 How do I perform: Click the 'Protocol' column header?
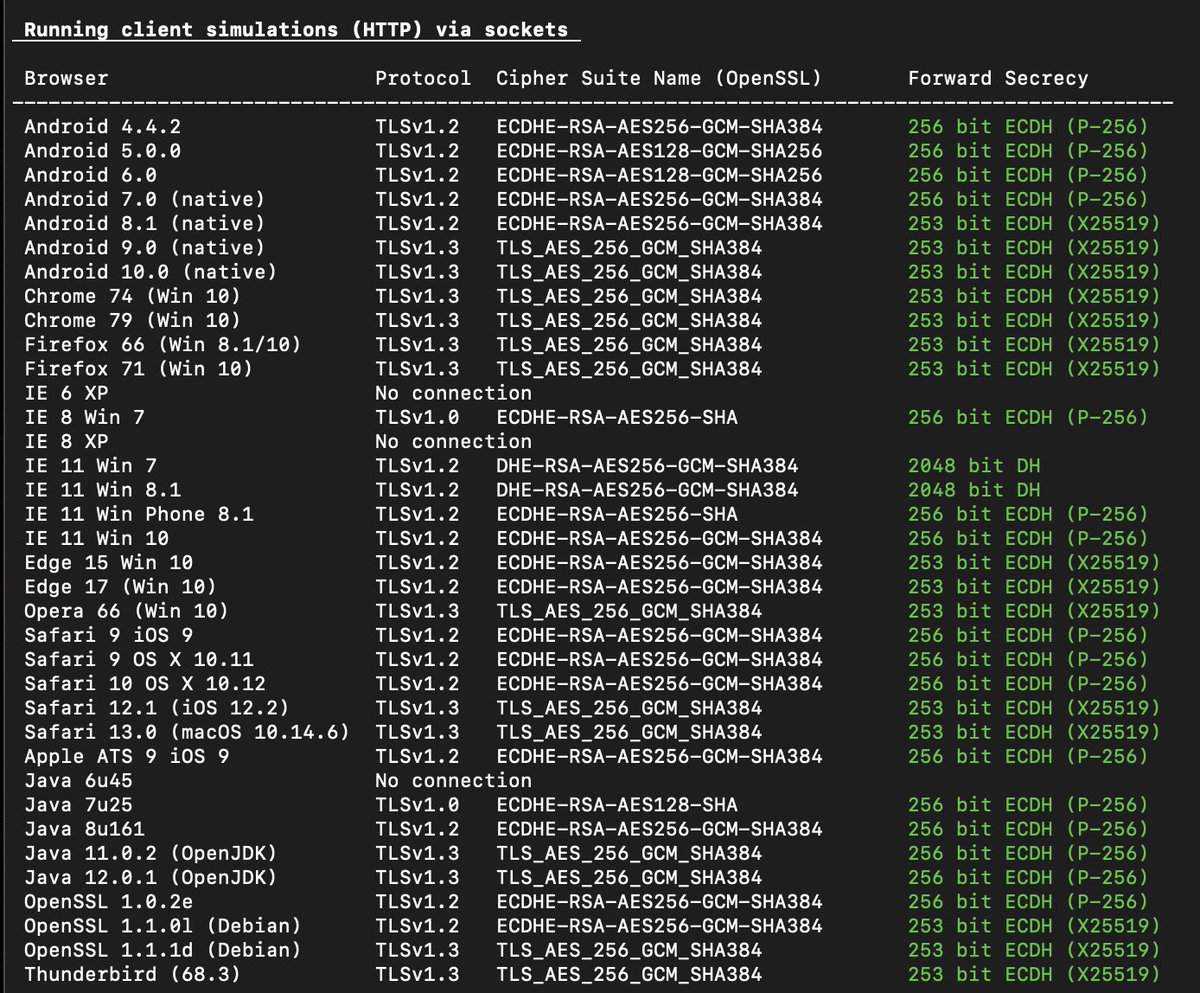[423, 78]
